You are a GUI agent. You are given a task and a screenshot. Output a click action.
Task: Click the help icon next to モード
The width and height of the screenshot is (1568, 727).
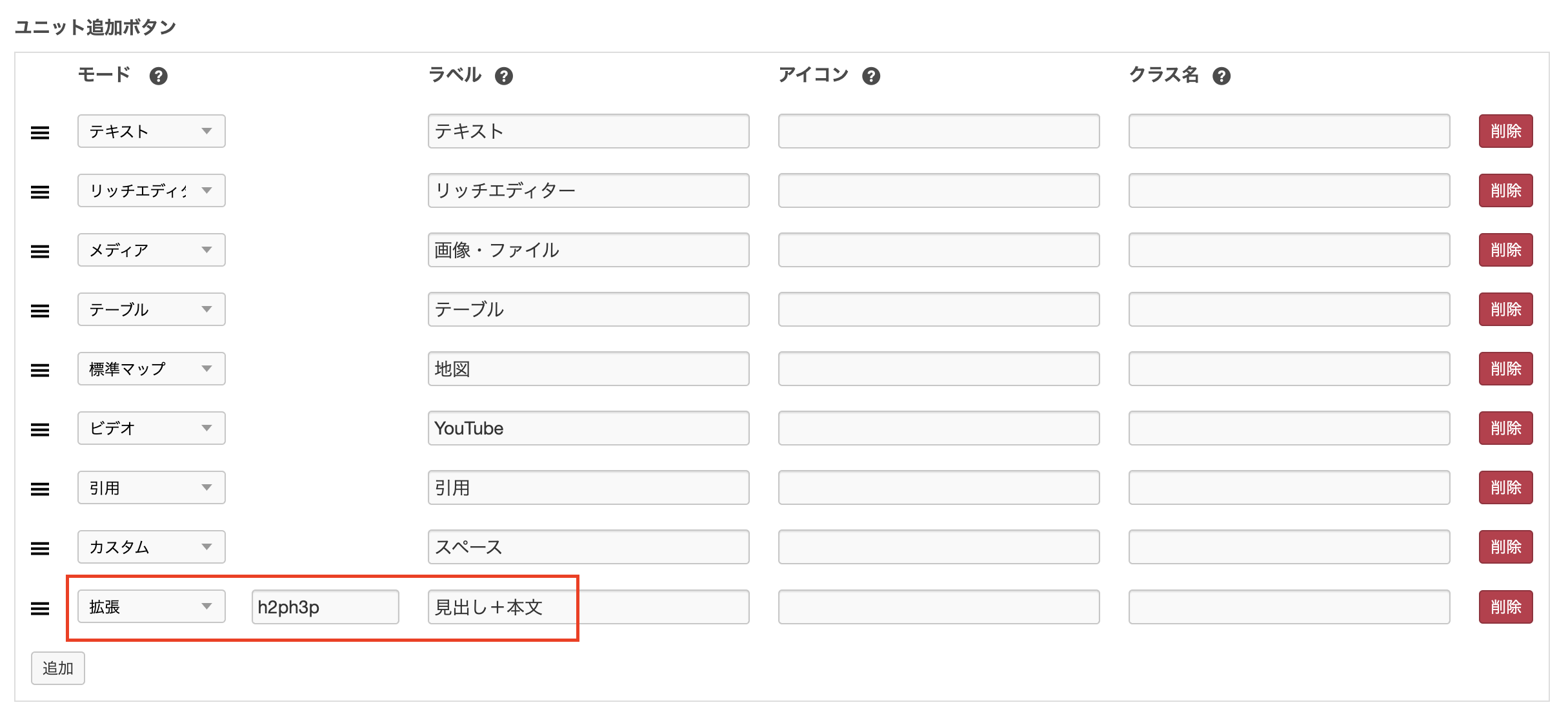tap(158, 76)
